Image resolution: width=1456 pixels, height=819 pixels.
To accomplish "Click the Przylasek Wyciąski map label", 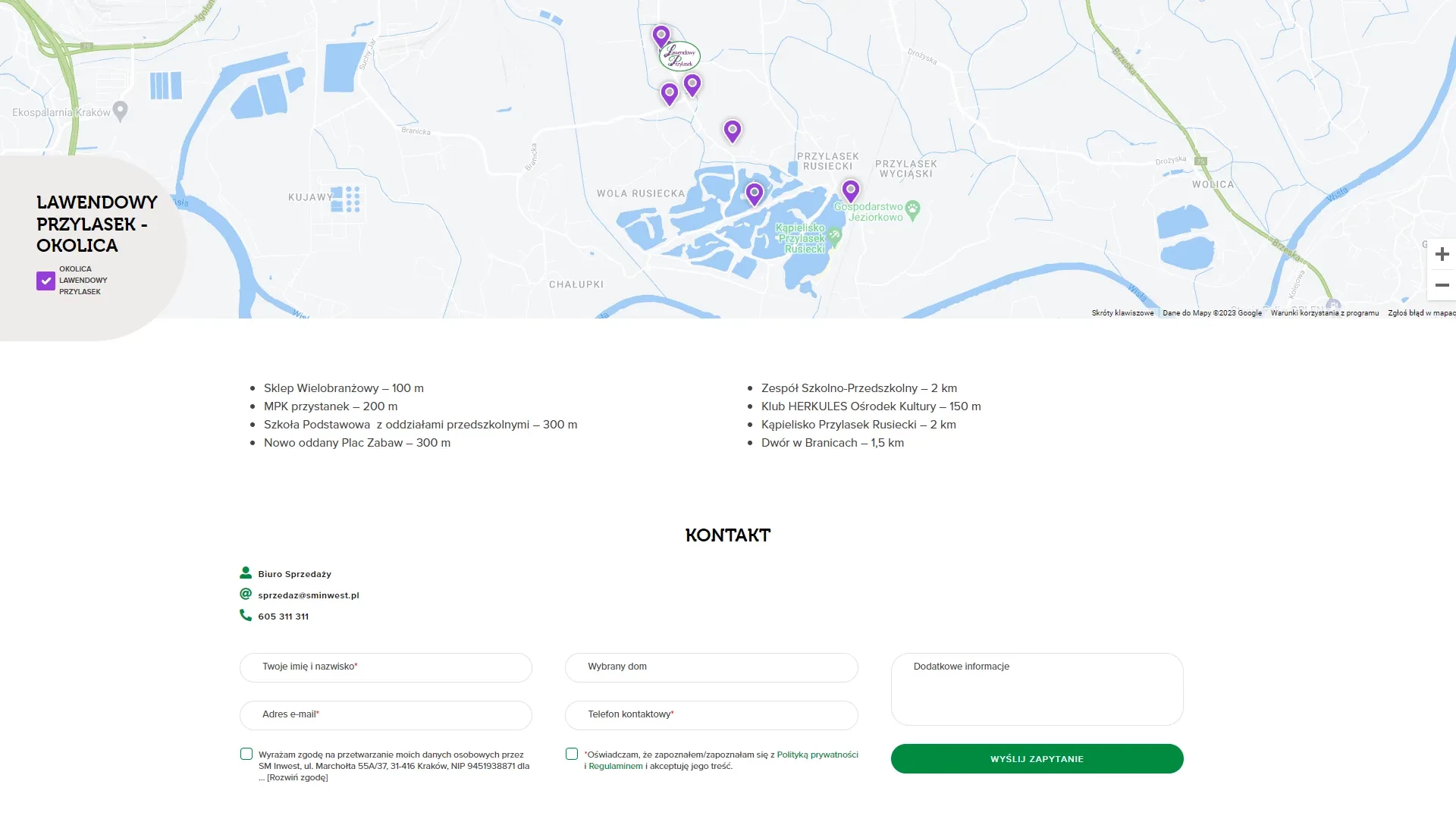I will (x=906, y=168).
